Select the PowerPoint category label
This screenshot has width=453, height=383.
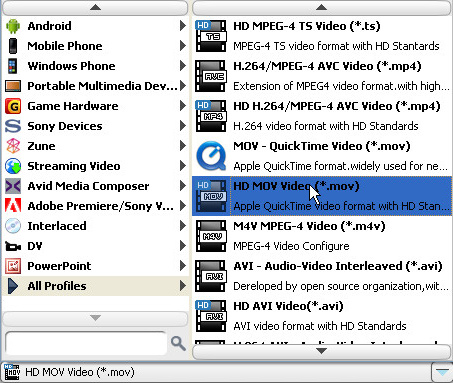click(x=59, y=266)
